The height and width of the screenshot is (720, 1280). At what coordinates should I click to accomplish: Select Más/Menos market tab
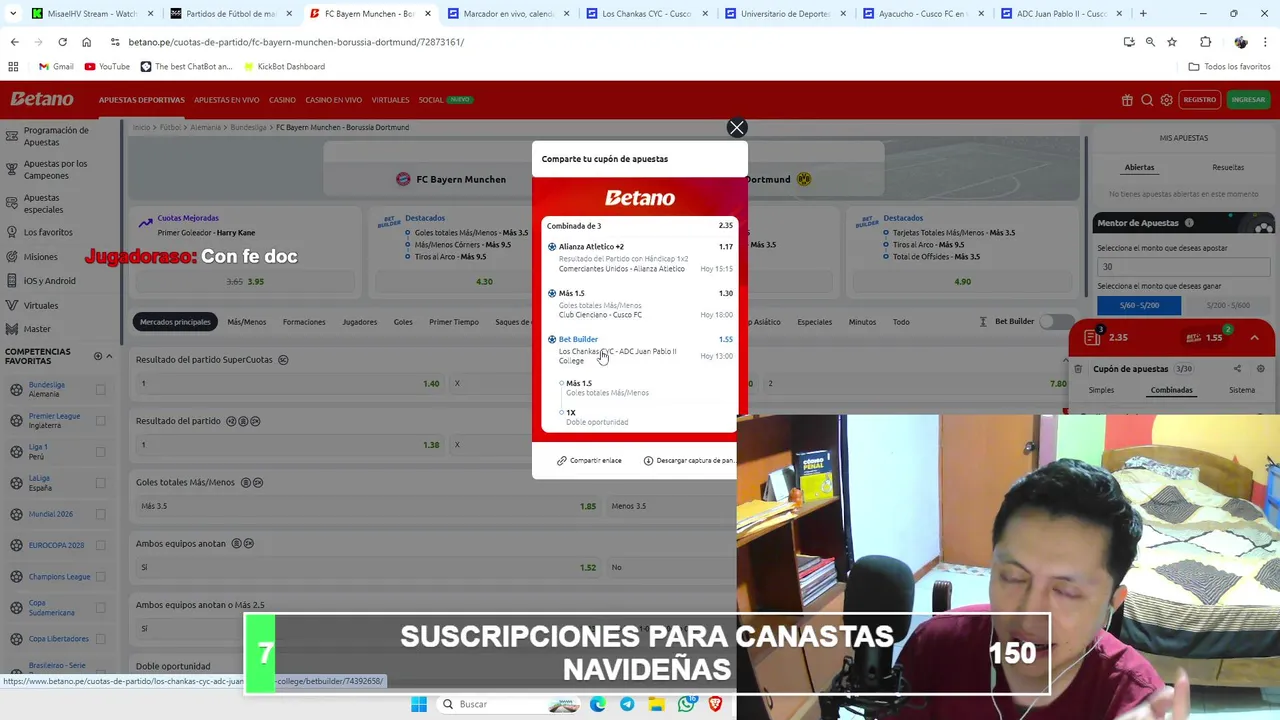pyautogui.click(x=246, y=322)
